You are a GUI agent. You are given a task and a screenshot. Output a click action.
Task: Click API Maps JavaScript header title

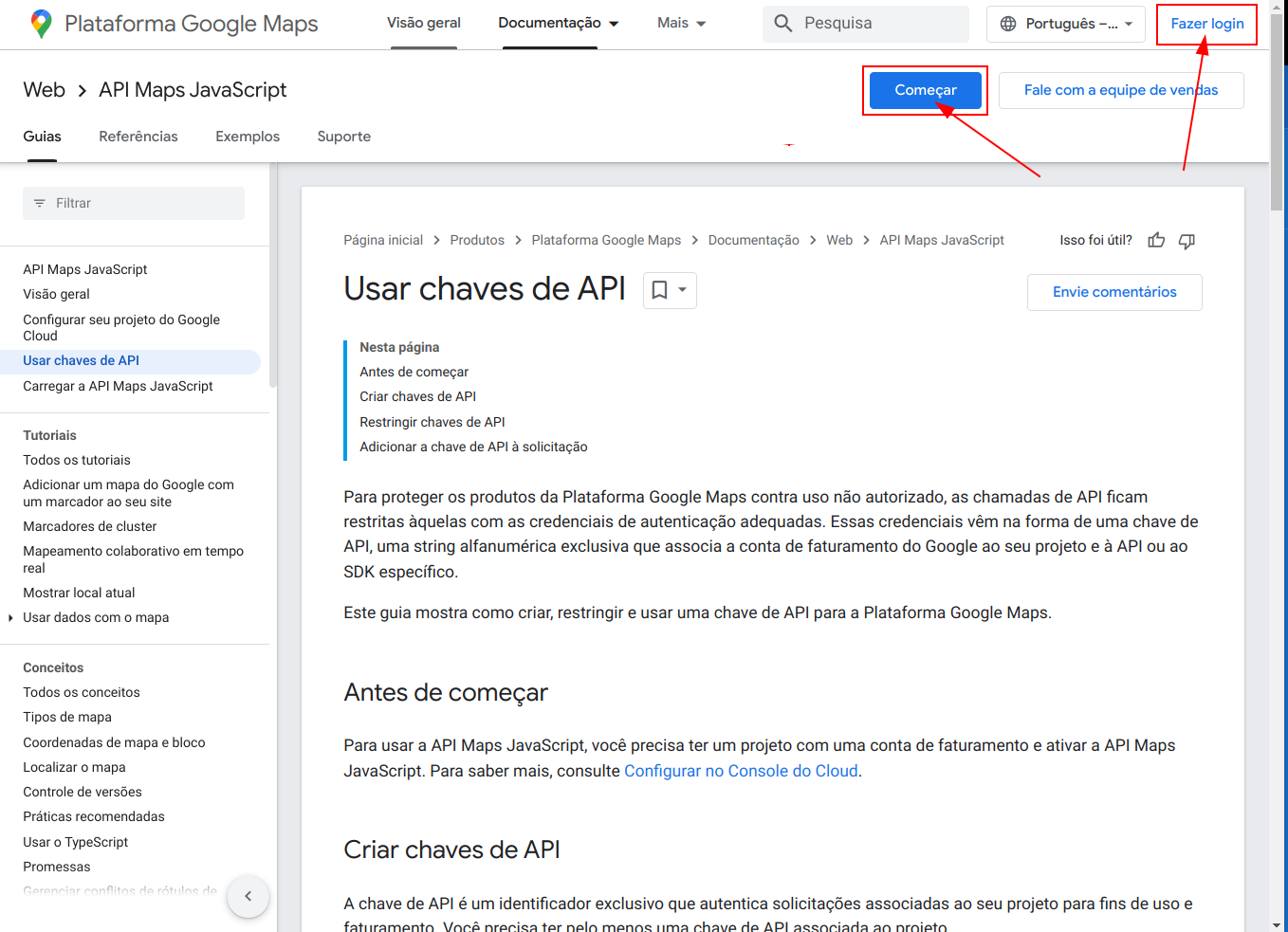tap(193, 90)
